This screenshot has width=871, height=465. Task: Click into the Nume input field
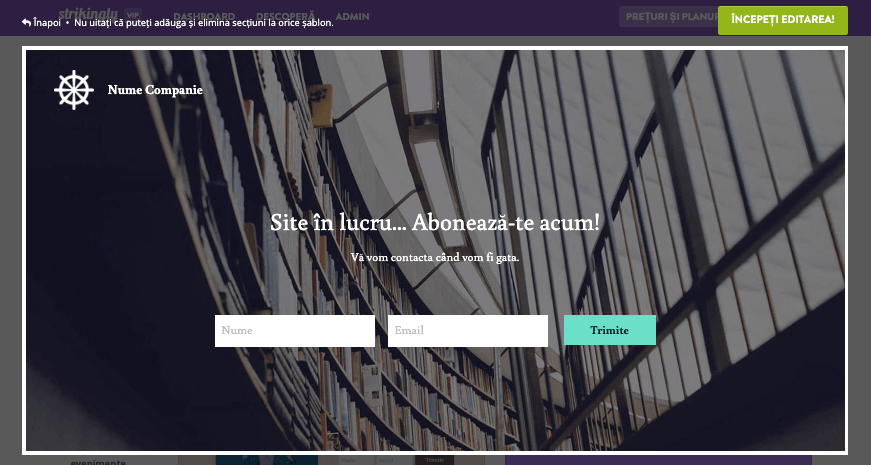tap(295, 331)
